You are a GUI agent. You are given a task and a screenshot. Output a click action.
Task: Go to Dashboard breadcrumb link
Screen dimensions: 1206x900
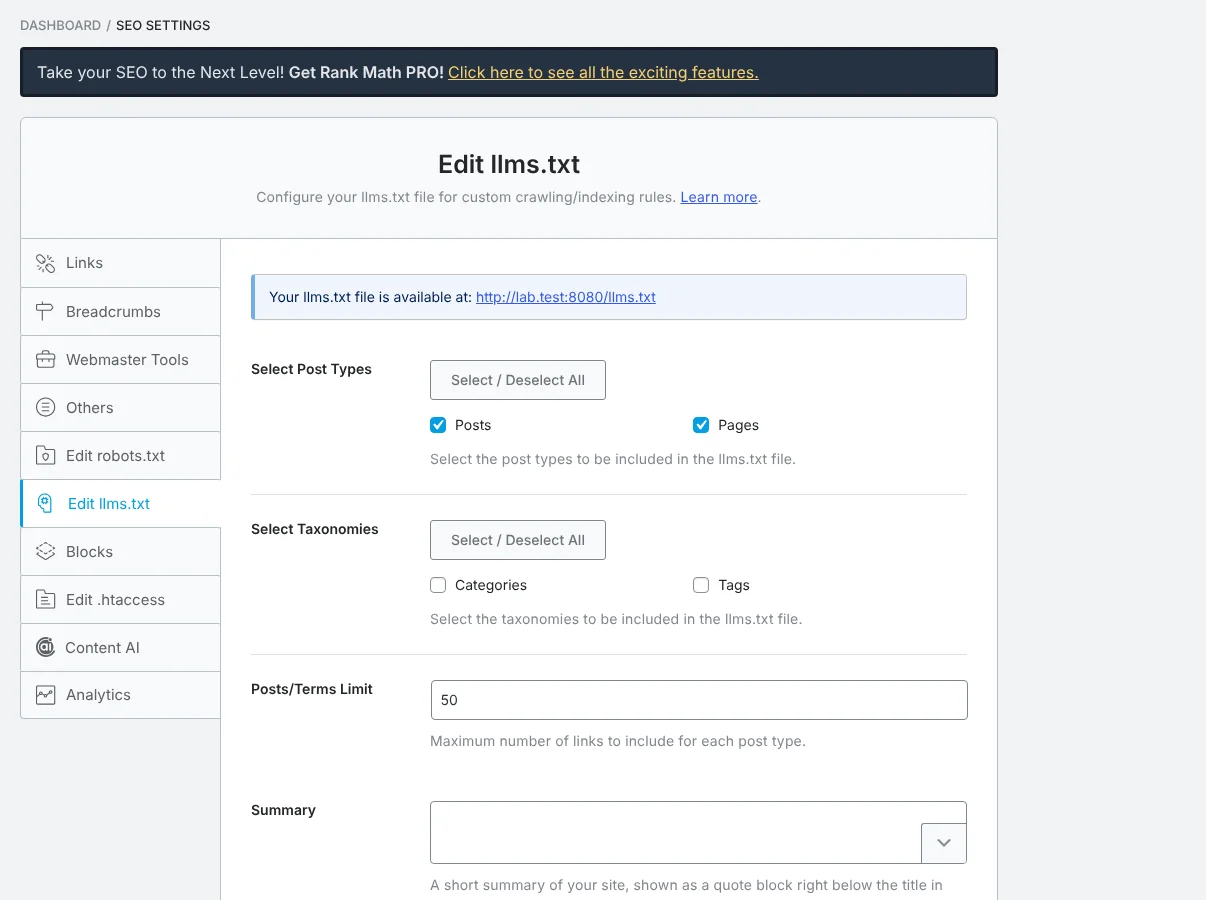(60, 25)
